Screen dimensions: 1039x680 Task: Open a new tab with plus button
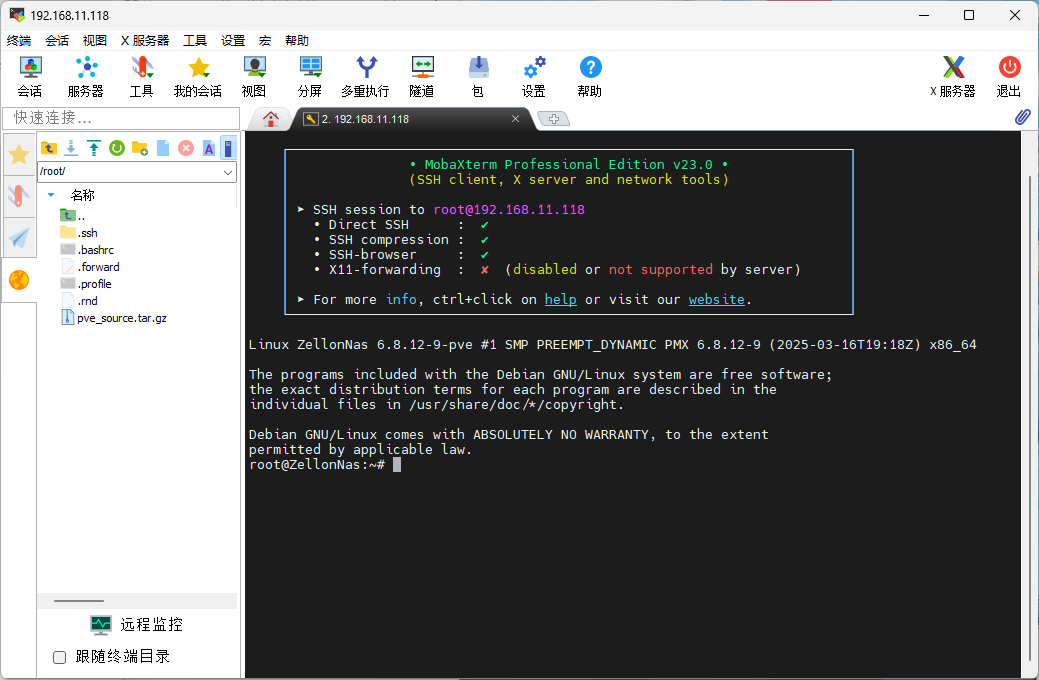[554, 119]
